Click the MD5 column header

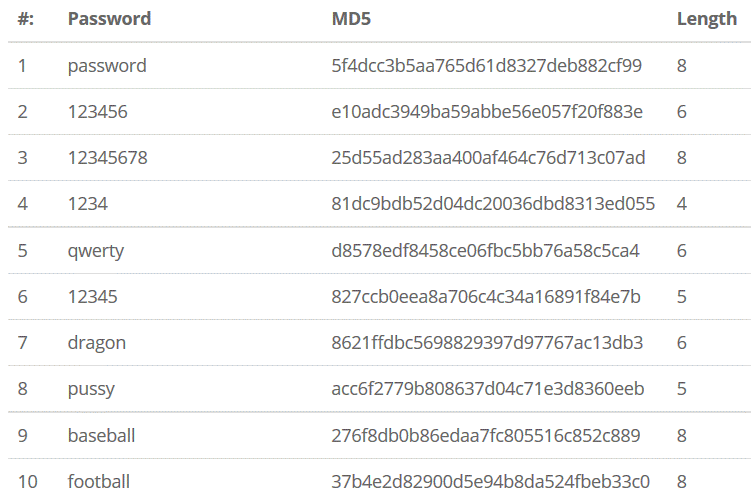coord(351,19)
